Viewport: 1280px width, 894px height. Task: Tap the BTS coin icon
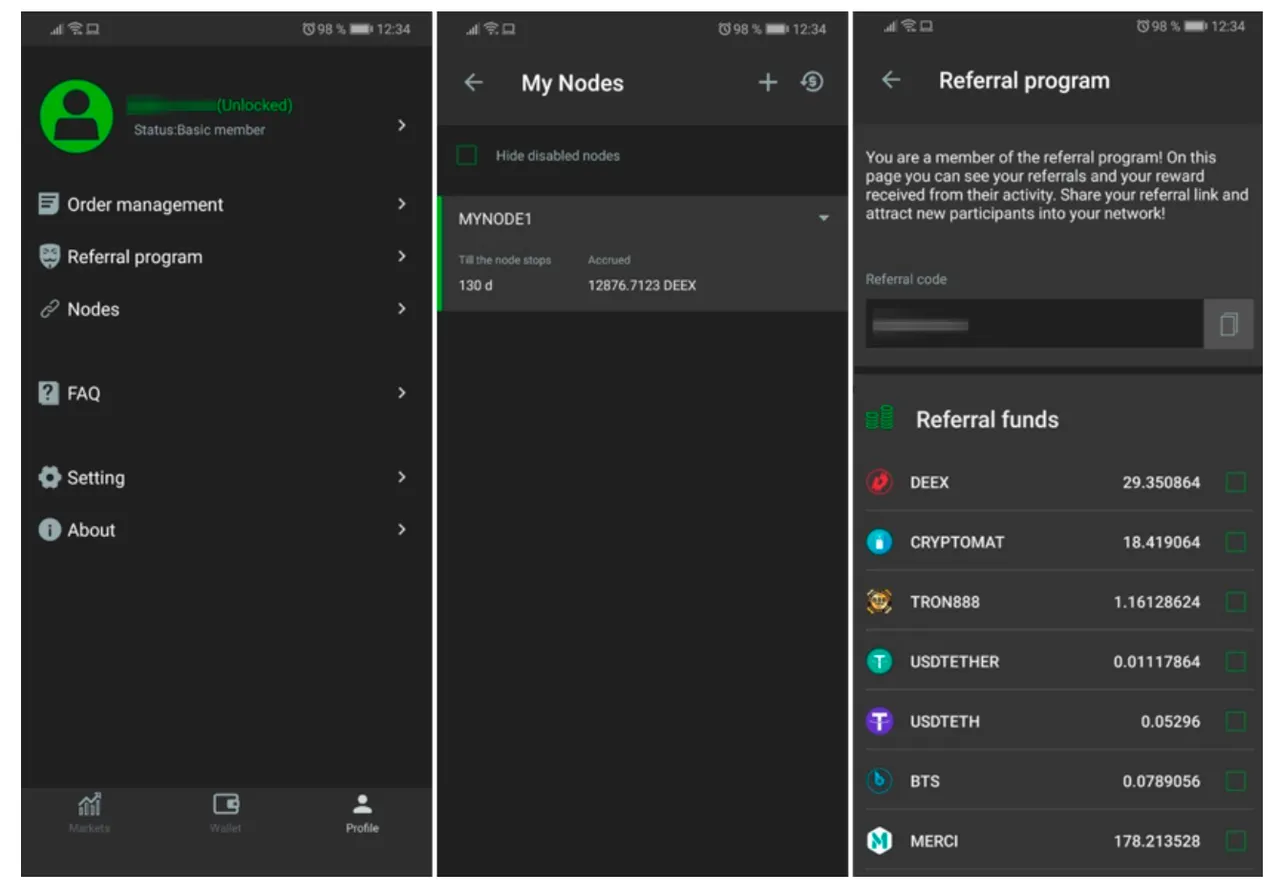click(x=879, y=781)
